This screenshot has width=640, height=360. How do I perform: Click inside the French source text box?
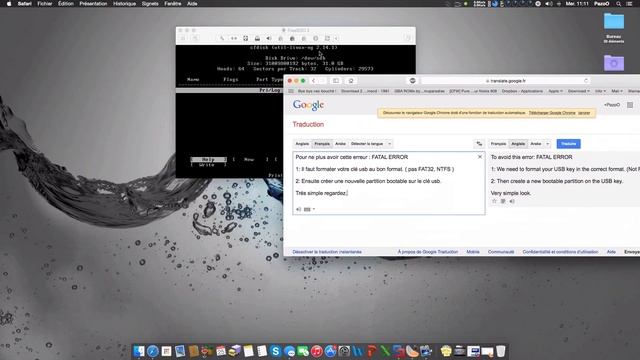pyautogui.click(x=389, y=183)
